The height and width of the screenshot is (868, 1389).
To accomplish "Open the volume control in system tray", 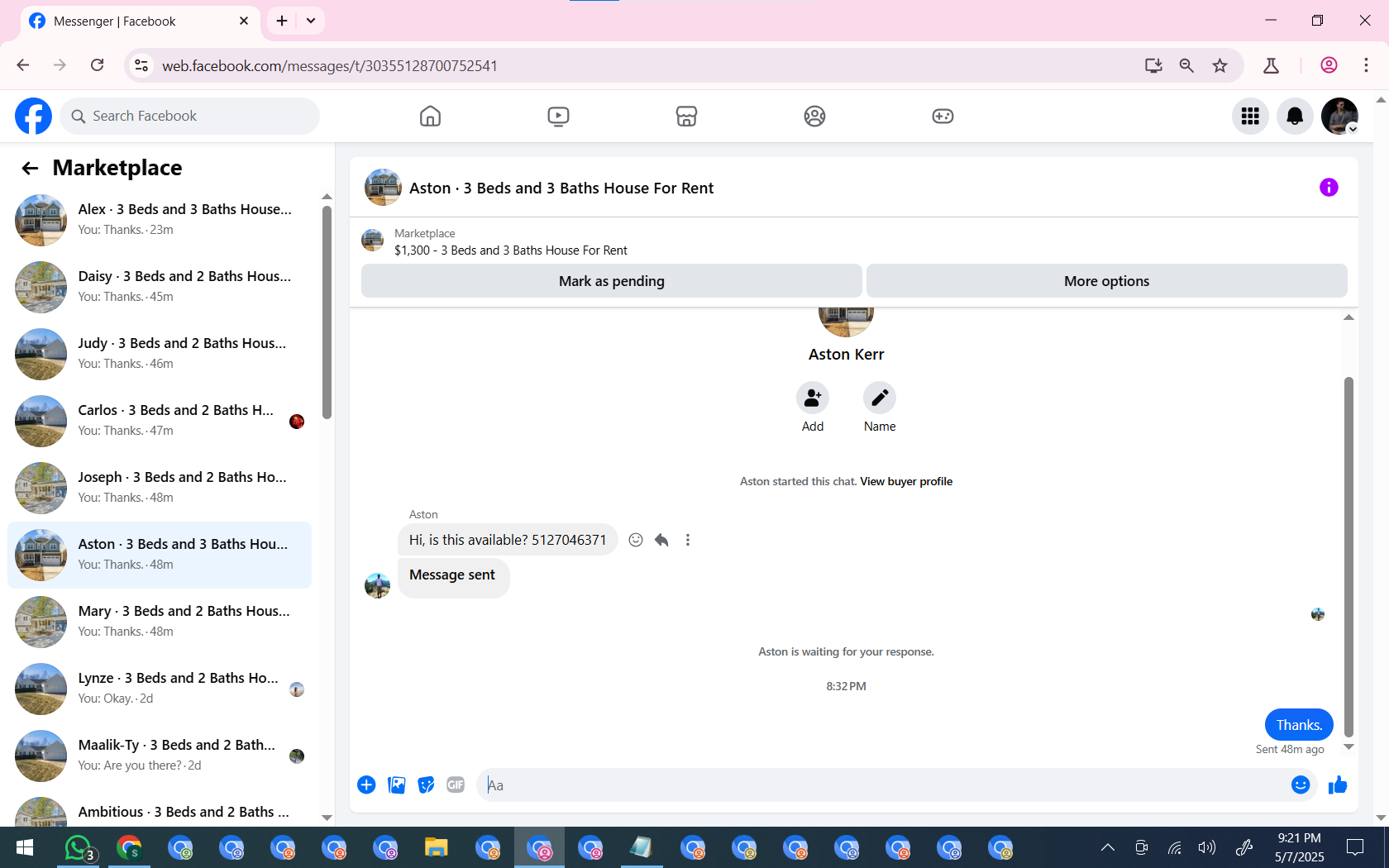I will [x=1207, y=847].
